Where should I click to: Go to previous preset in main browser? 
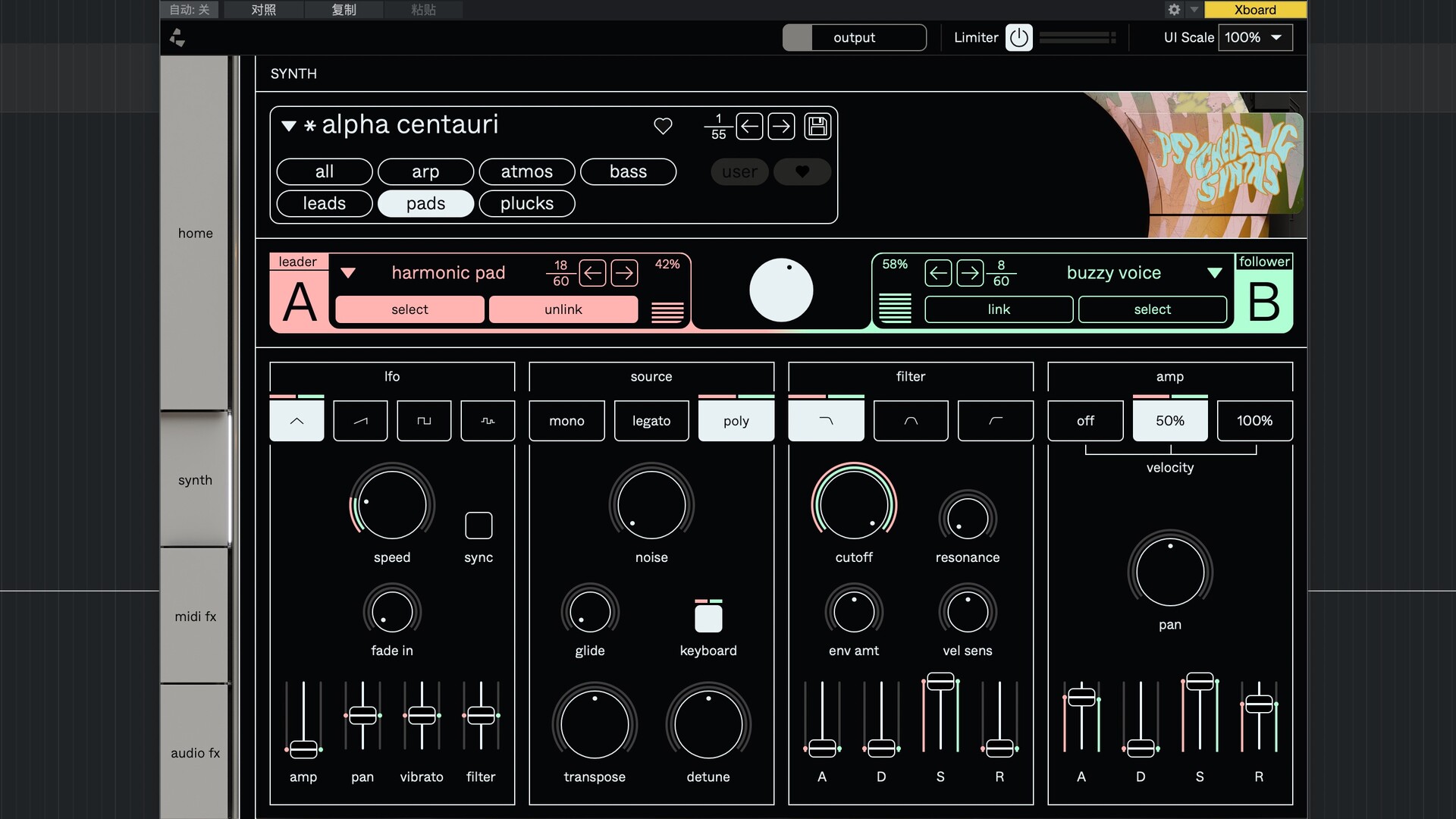point(749,126)
